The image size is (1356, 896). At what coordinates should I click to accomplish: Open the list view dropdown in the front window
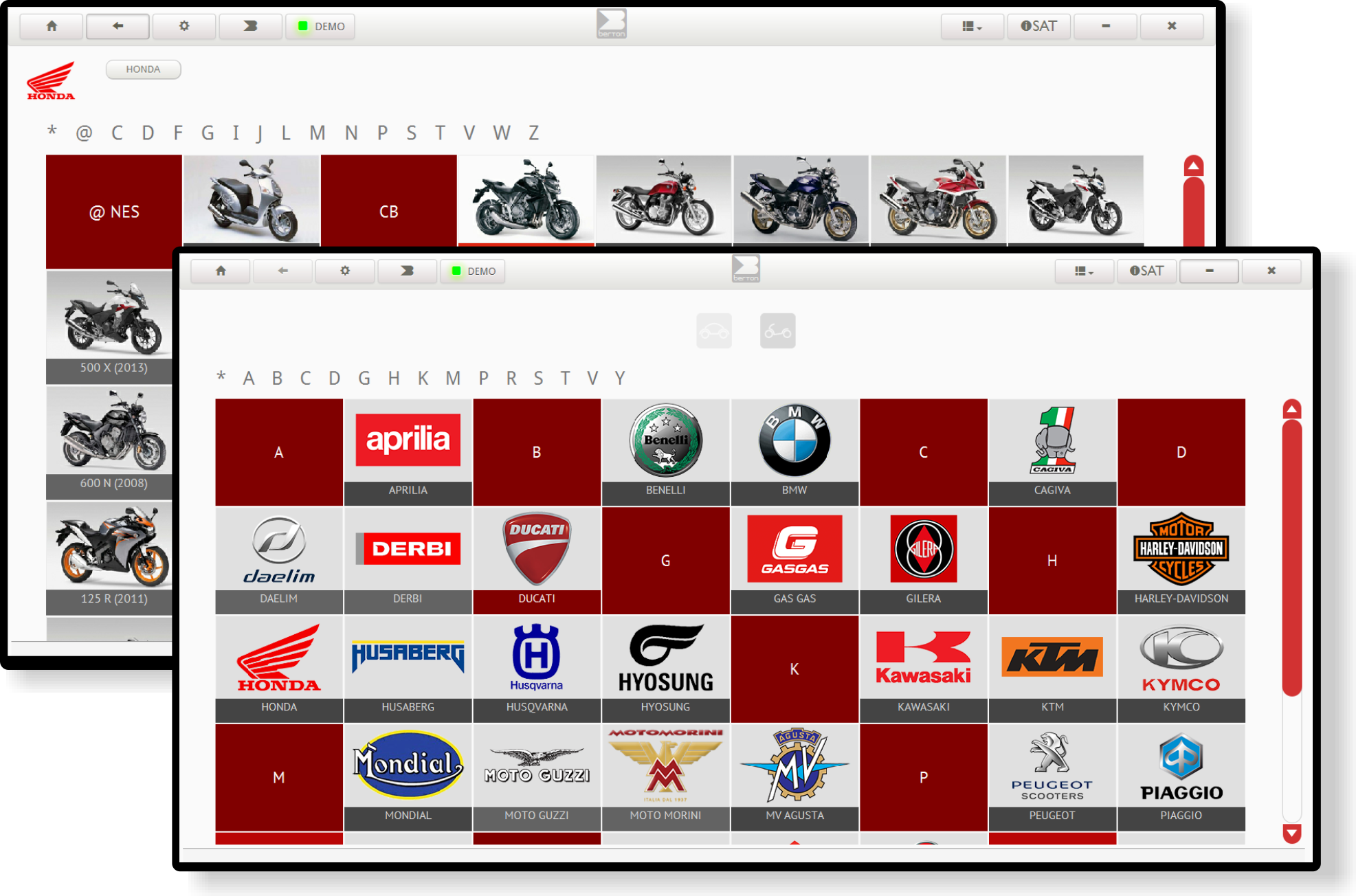pos(1084,271)
